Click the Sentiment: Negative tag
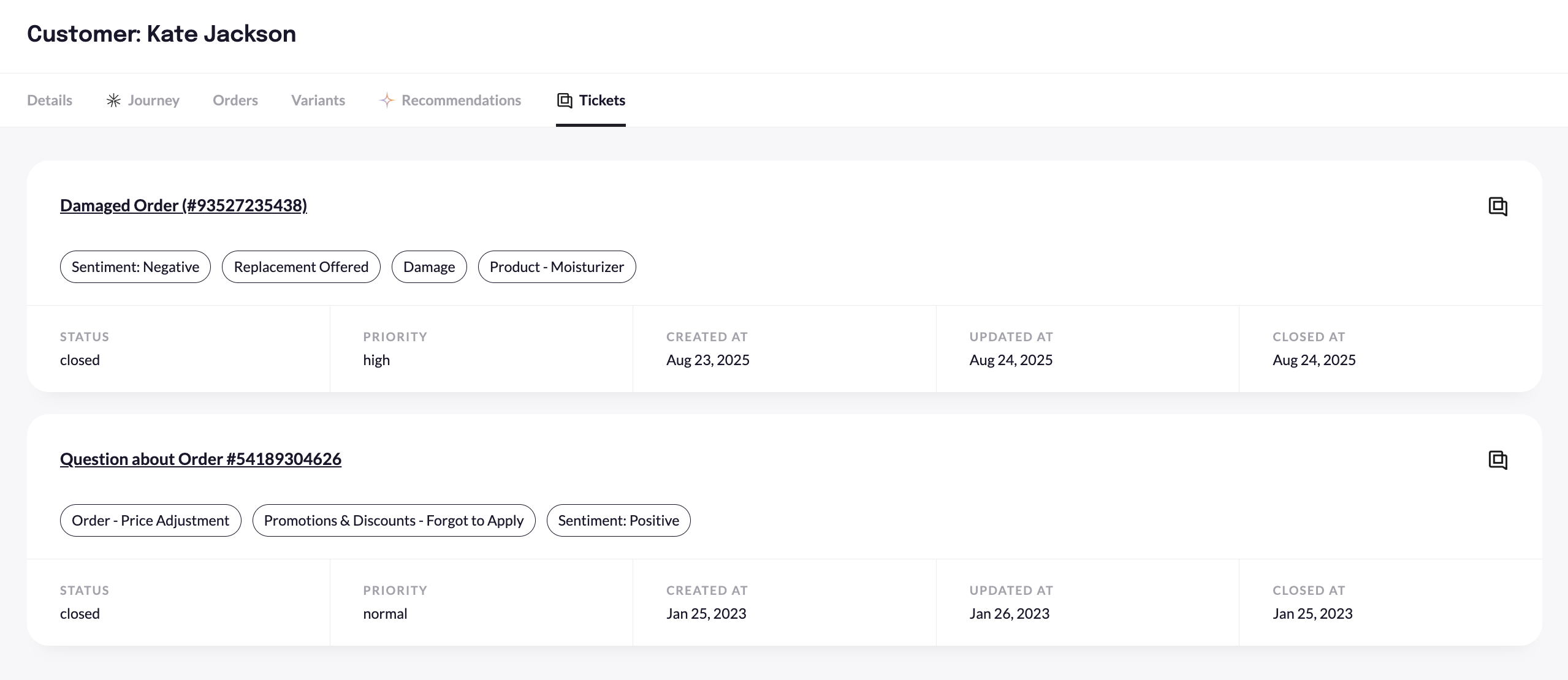Screen dimensions: 1568x680 135,266
